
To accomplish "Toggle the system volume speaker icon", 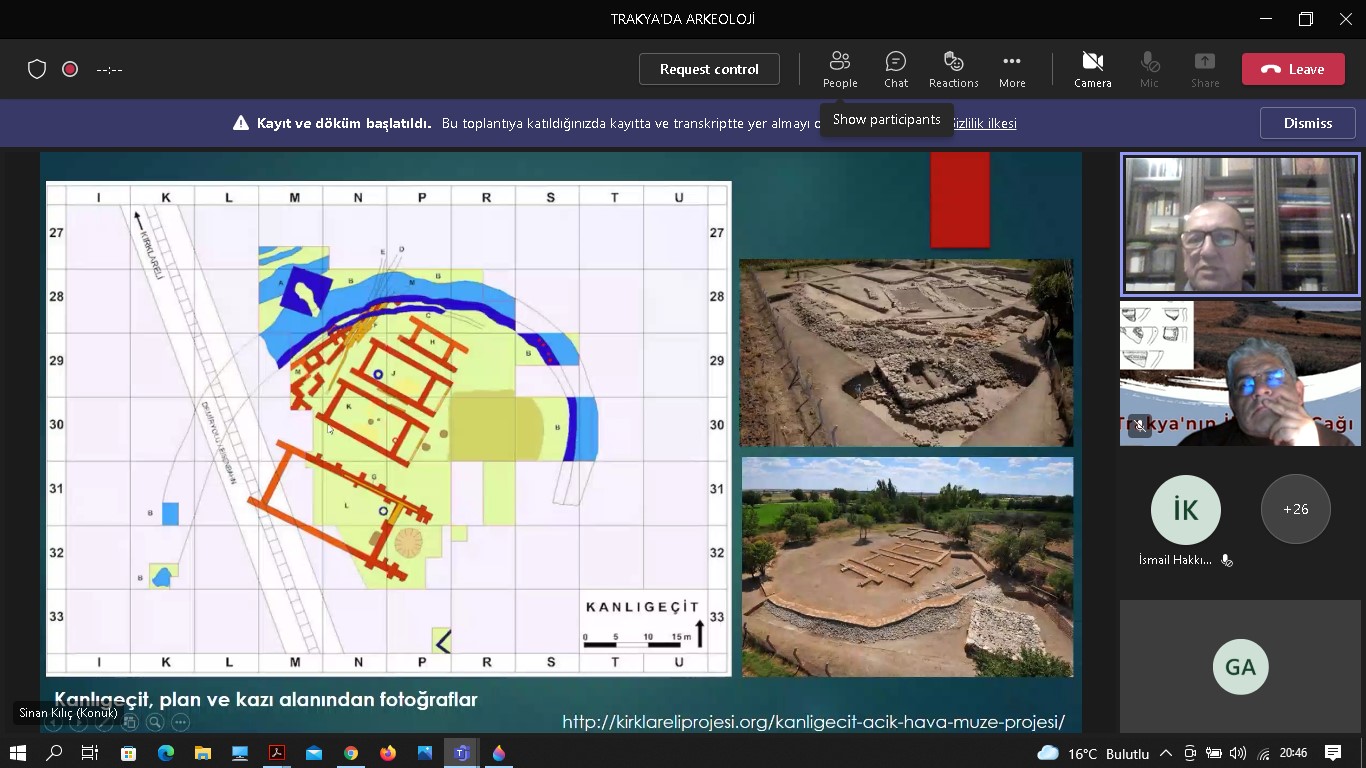I will click(1238, 753).
